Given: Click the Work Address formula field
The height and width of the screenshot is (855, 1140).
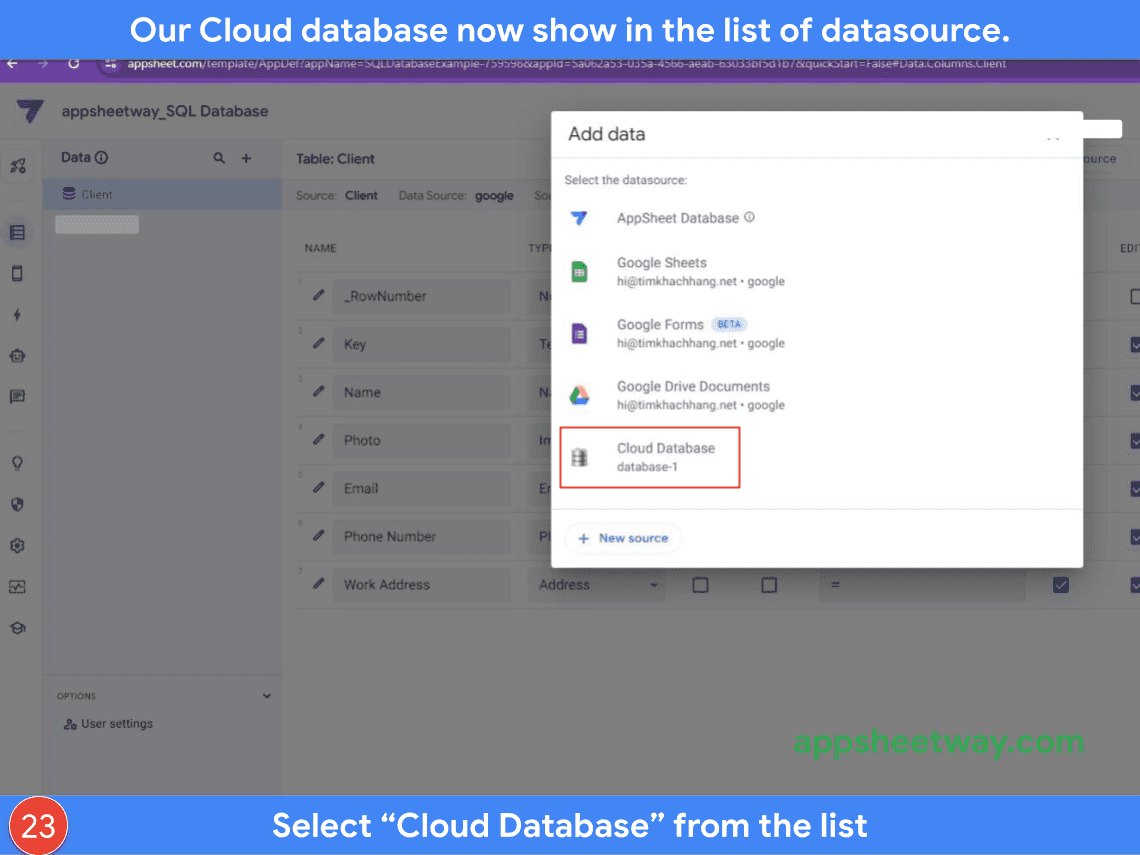Looking at the screenshot, I should (920, 585).
